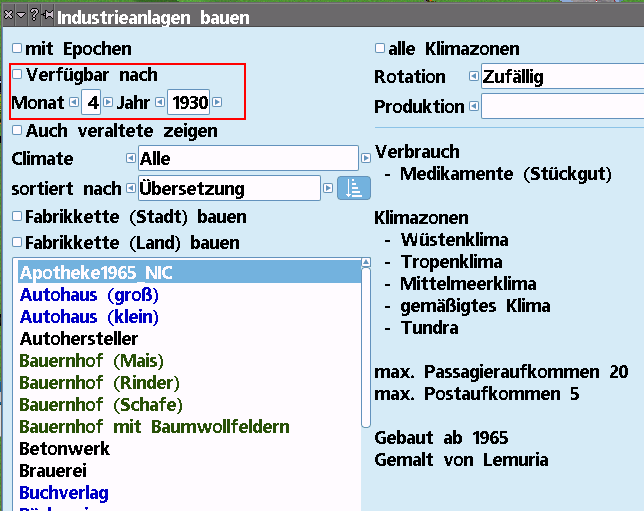The image size is (644, 511).
Task: Click the pin window icon in title bar
Action: click(48, 16)
